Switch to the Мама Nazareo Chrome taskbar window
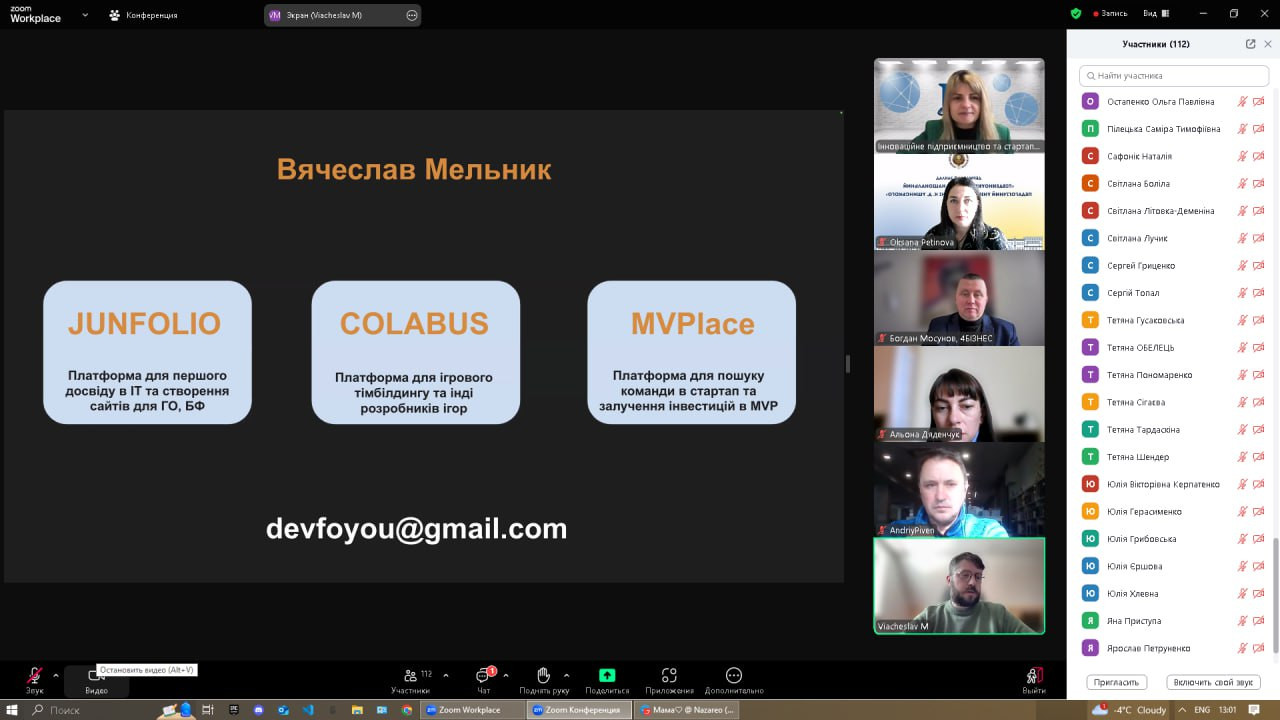The height and width of the screenshot is (720, 1280). [x=686, y=710]
